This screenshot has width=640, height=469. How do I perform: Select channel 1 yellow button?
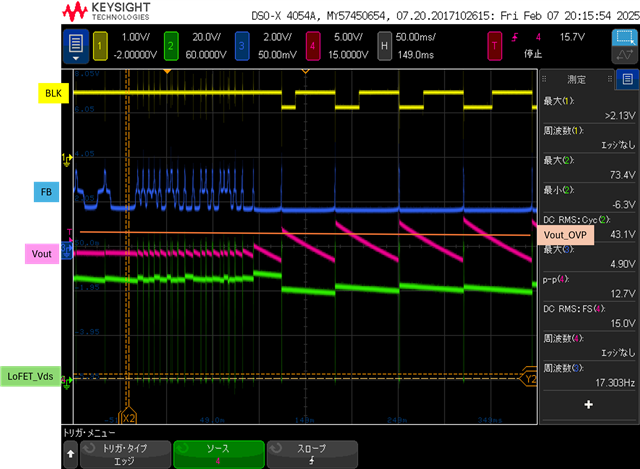[100, 46]
